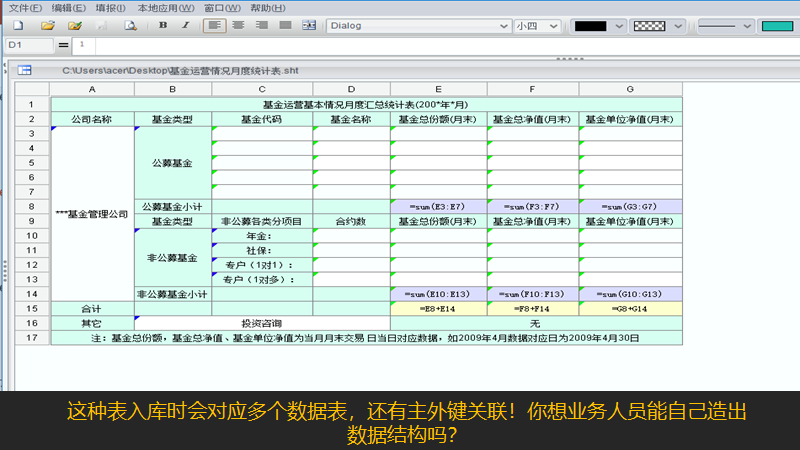Click the Open file folder icon
Viewport: 800px width, 450px height.
[48, 25]
